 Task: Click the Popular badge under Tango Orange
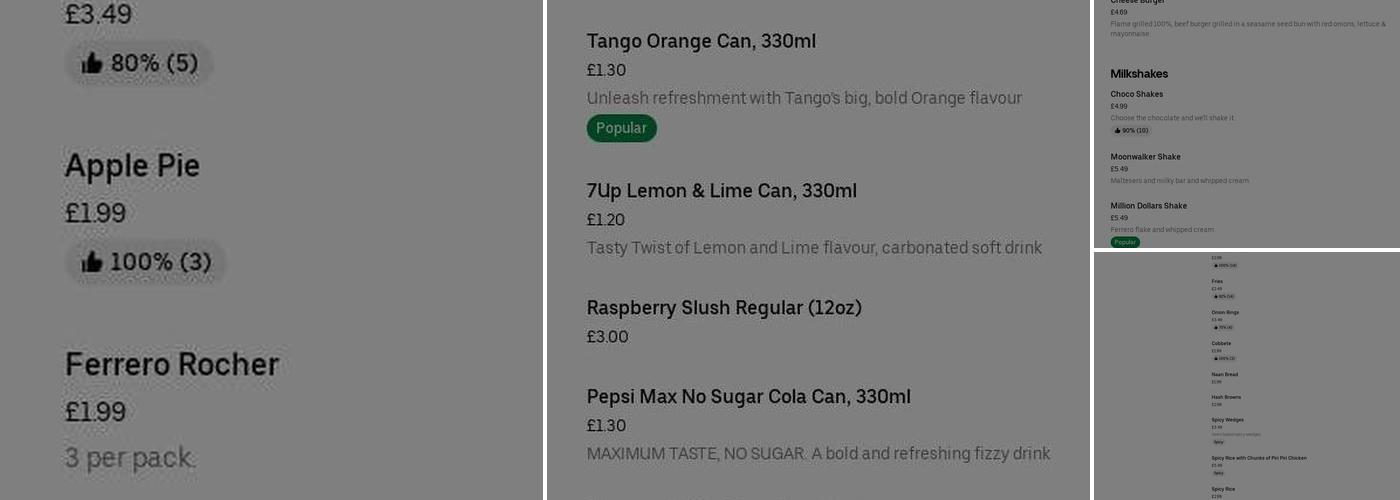621,128
